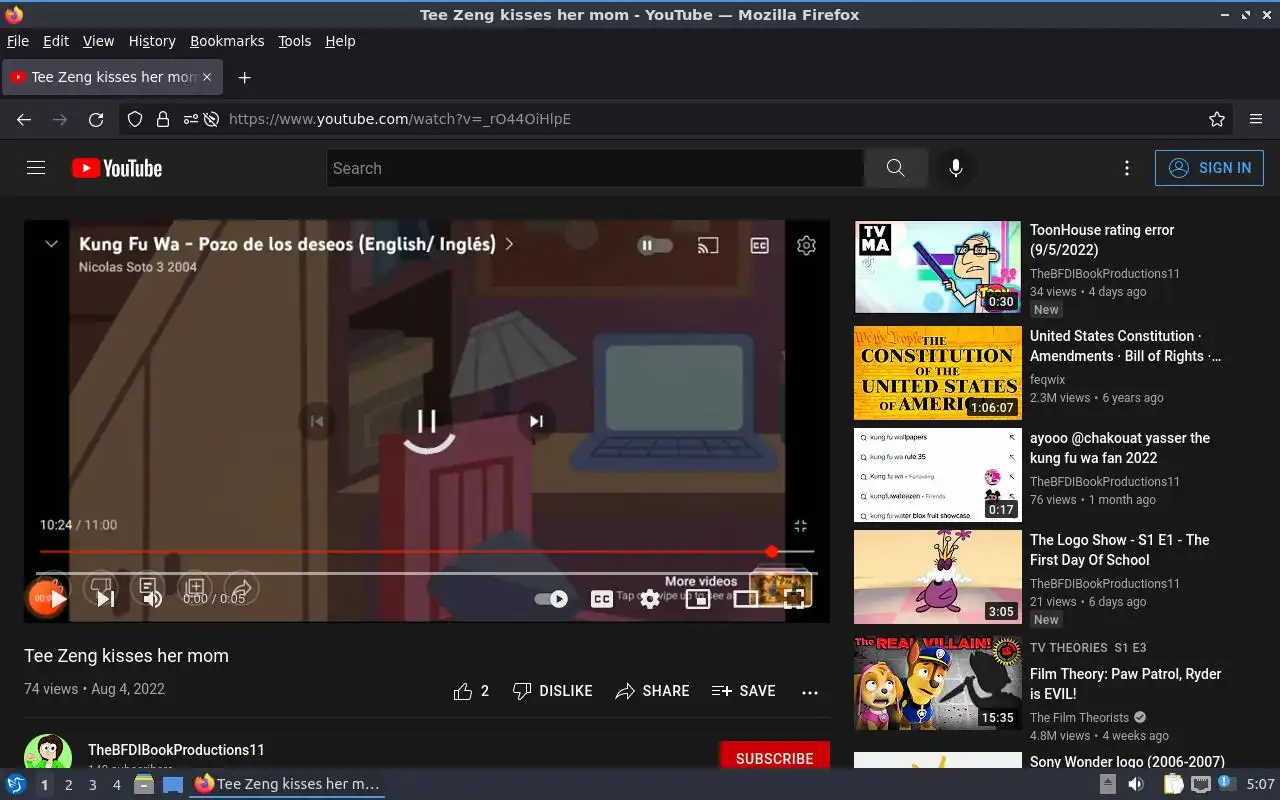The width and height of the screenshot is (1280, 800).
Task: Open the SHARE dialog for this video
Action: (652, 691)
